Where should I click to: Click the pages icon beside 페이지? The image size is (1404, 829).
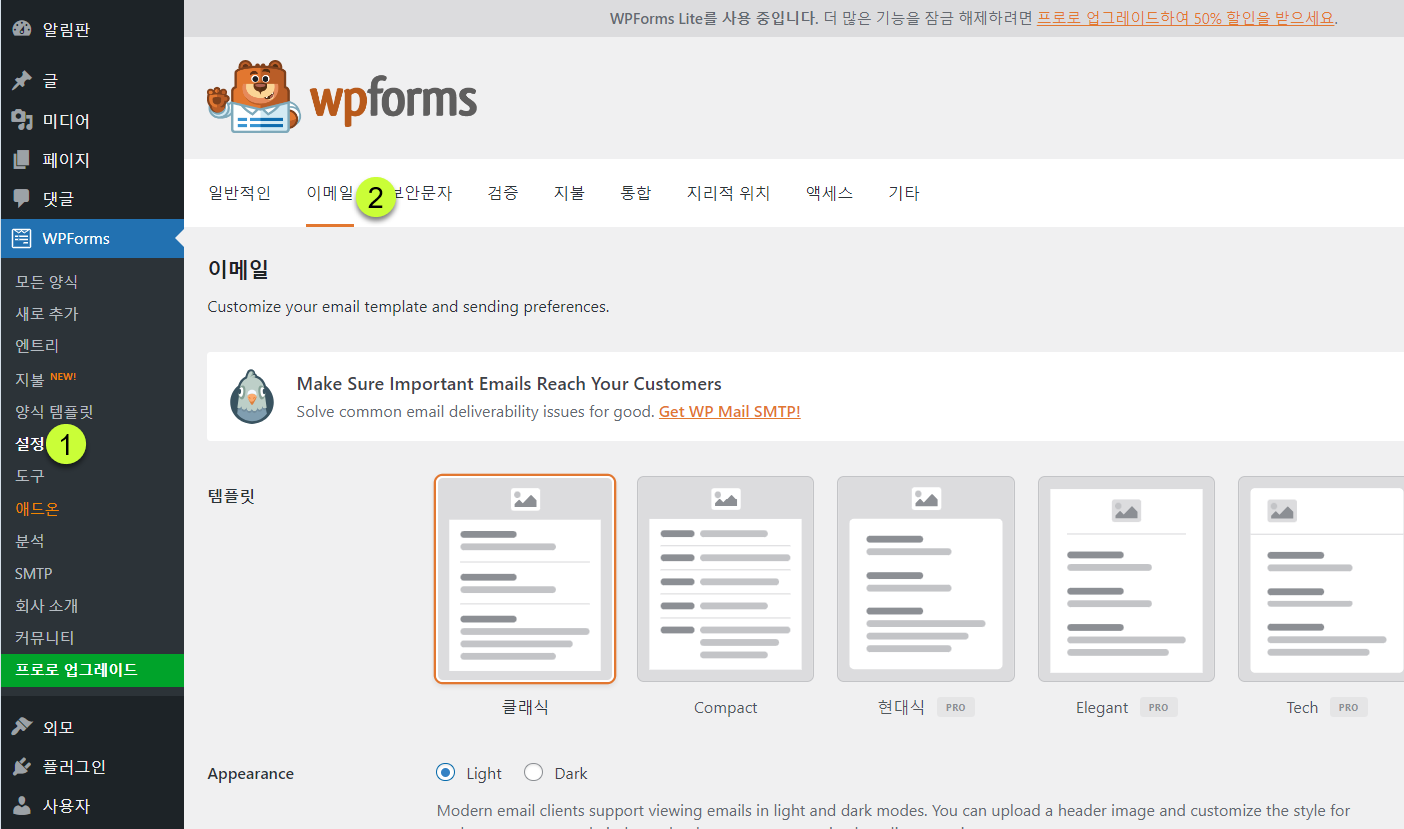22,159
